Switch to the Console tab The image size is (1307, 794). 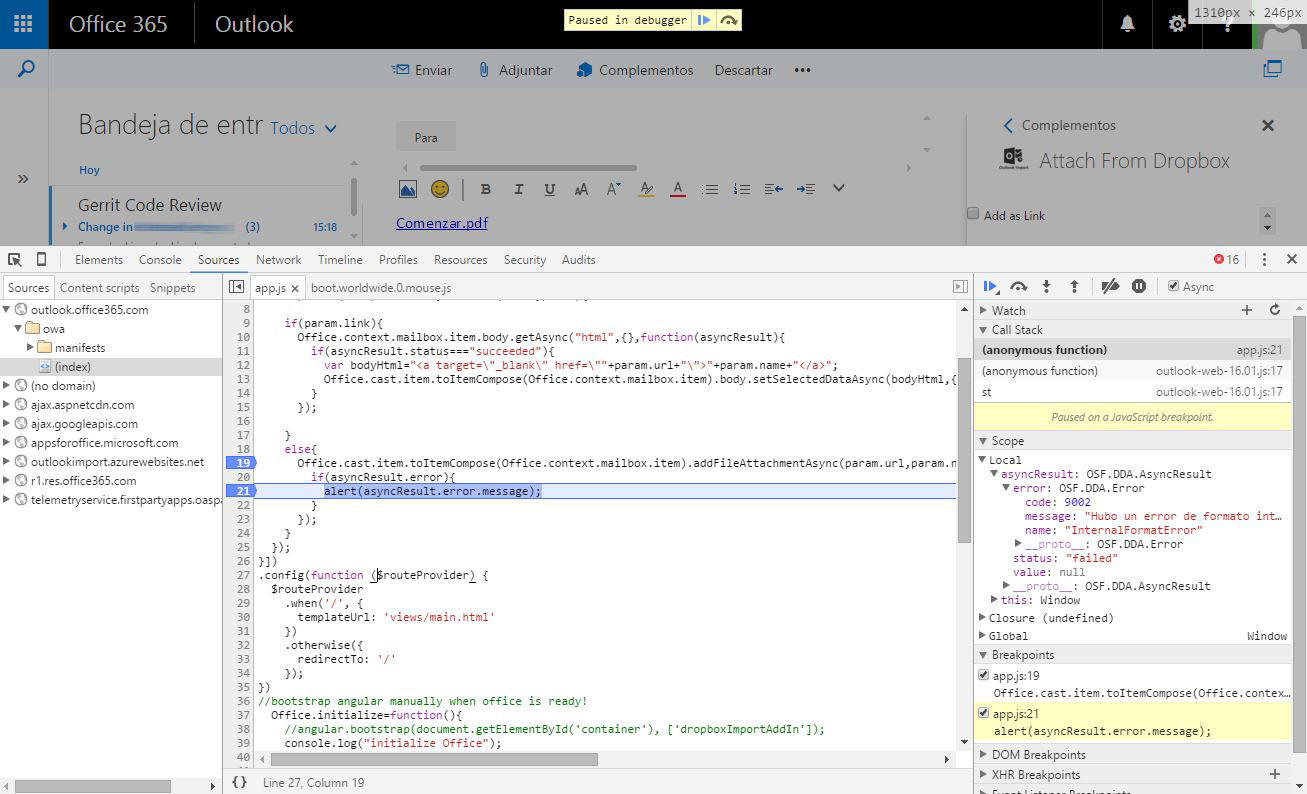(x=160, y=260)
